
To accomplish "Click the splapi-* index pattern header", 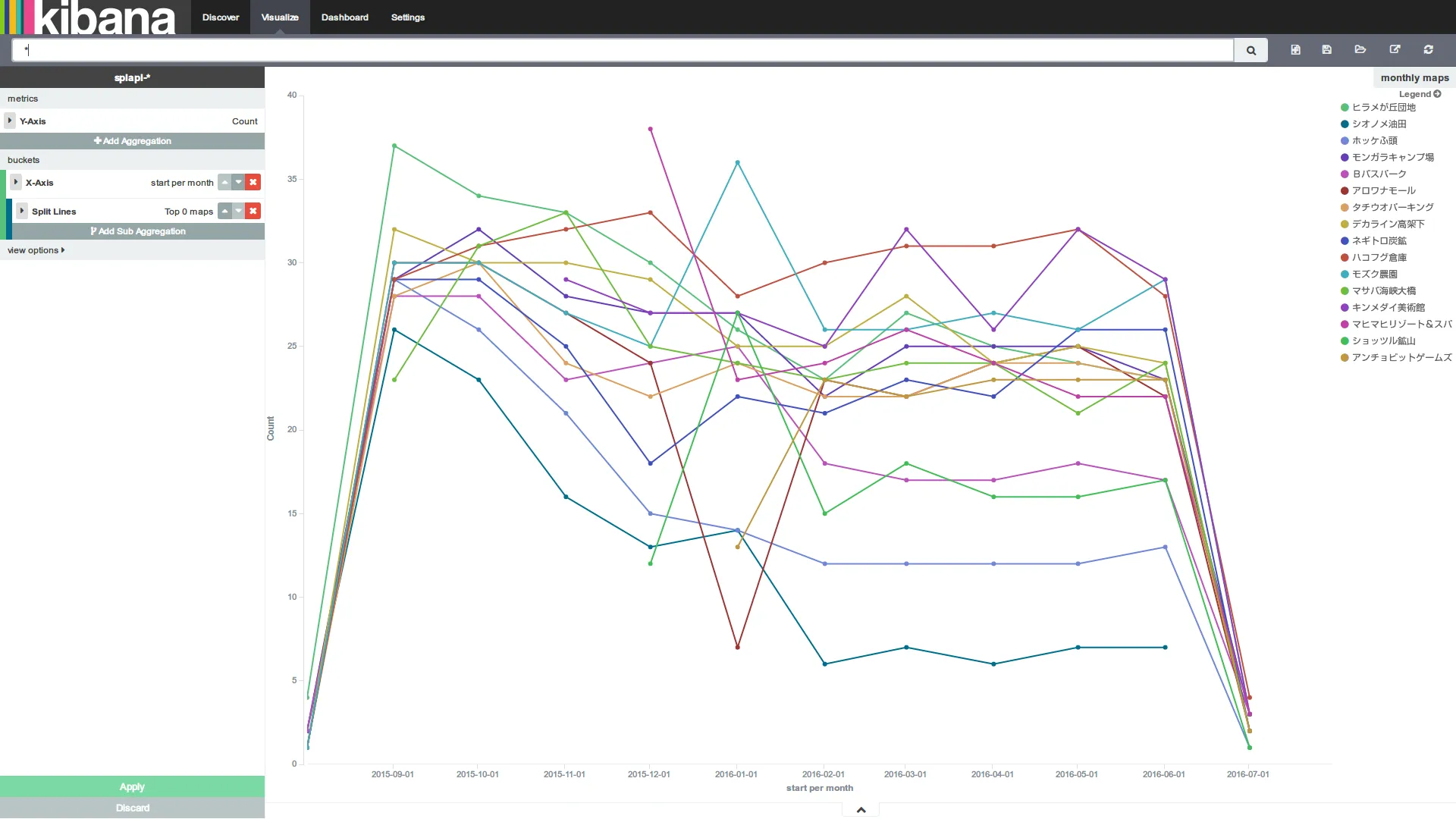I will pos(133,77).
